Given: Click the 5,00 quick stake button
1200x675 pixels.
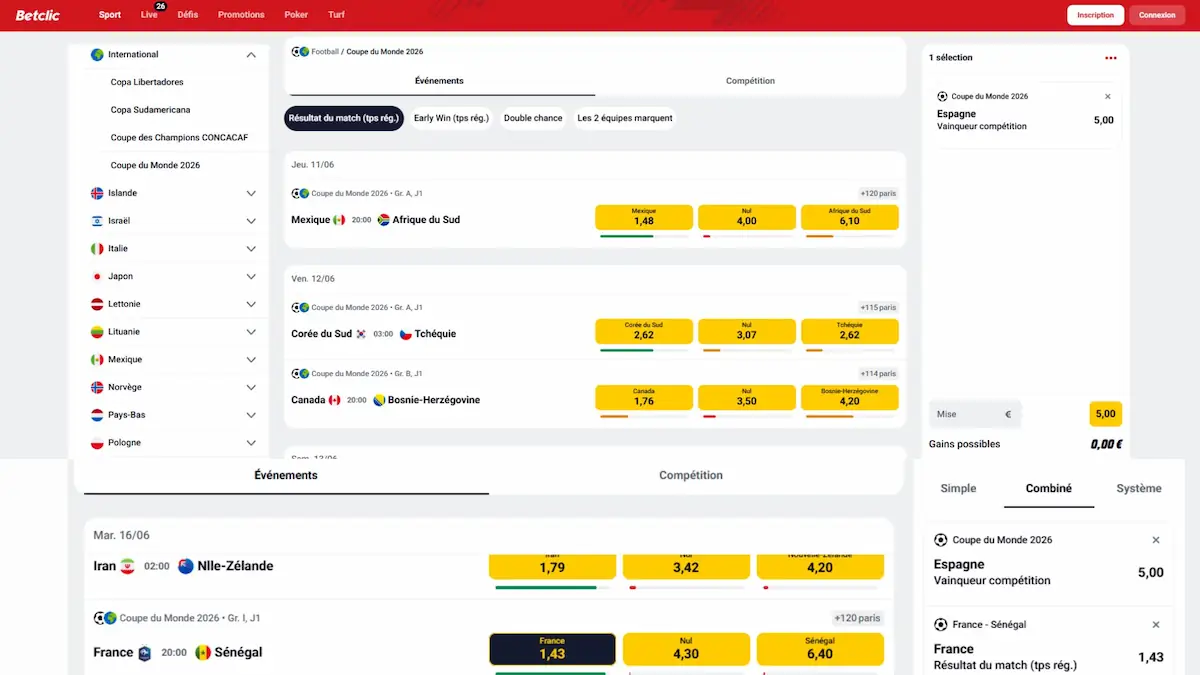Looking at the screenshot, I should click(1105, 414).
